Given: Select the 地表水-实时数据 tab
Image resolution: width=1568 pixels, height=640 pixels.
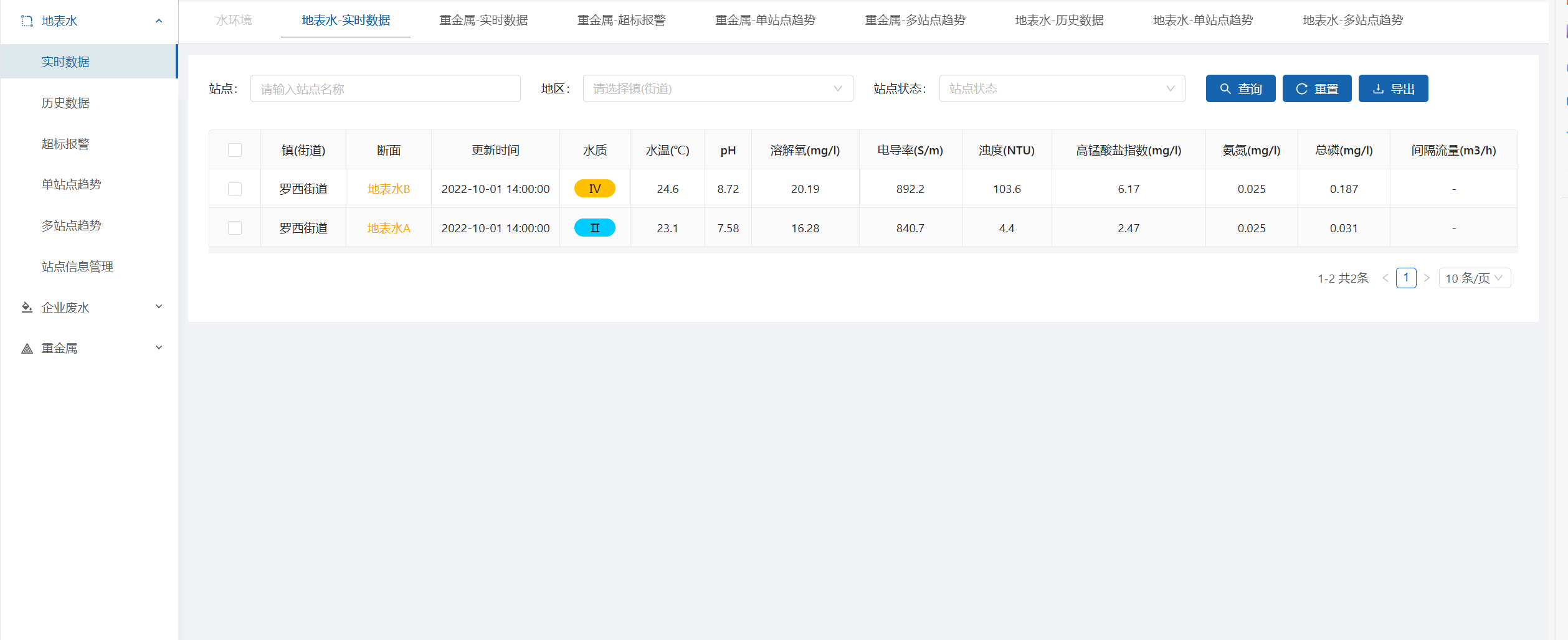Looking at the screenshot, I should click(346, 21).
